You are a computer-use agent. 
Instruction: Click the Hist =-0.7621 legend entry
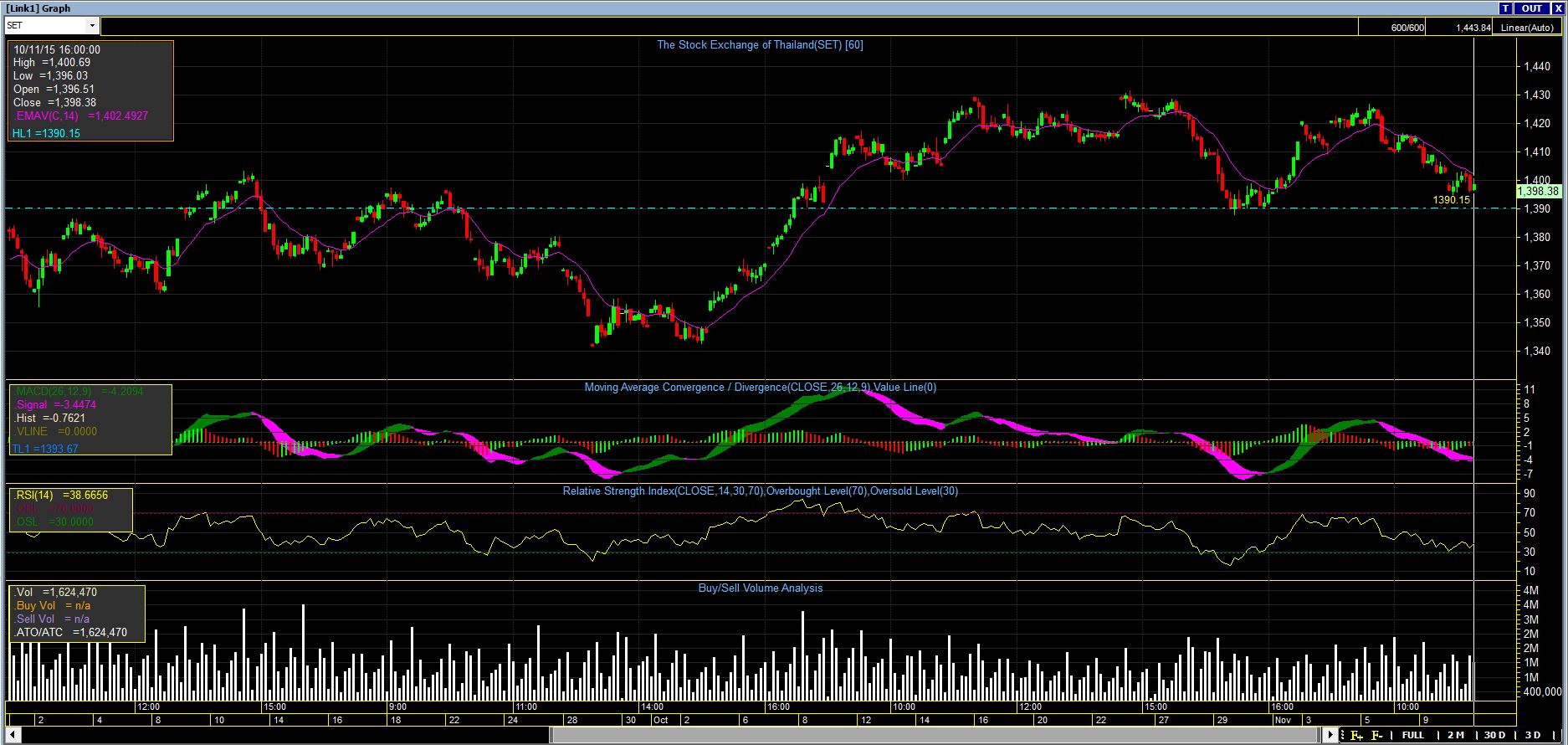49,419
